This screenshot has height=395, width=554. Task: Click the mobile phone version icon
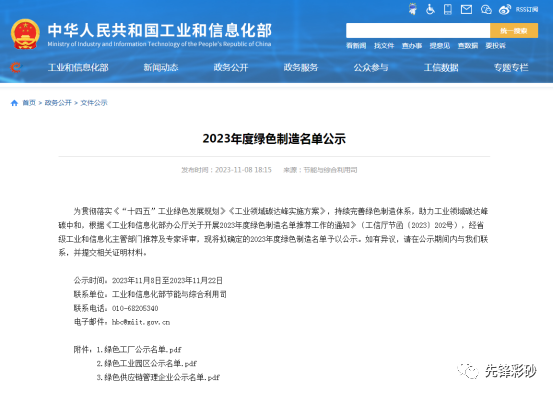click(x=448, y=9)
